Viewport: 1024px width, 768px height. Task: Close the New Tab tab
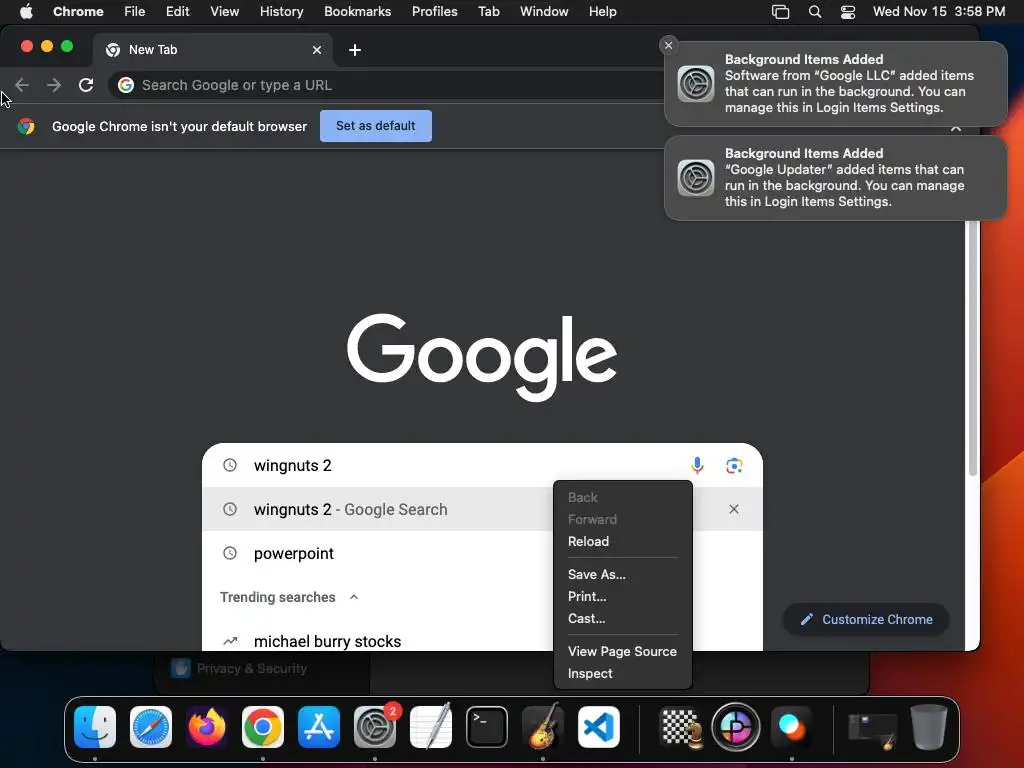pos(317,50)
